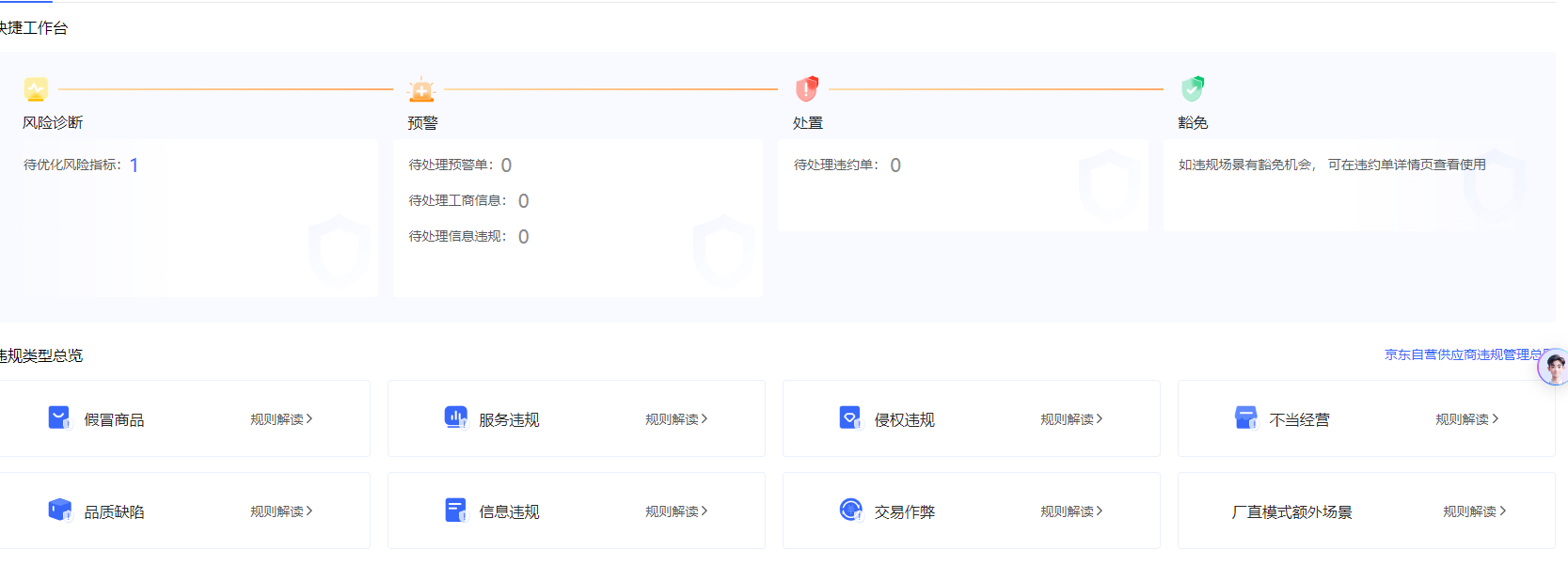
Task: Click the 侵权违规 category icon
Action: tap(850, 418)
